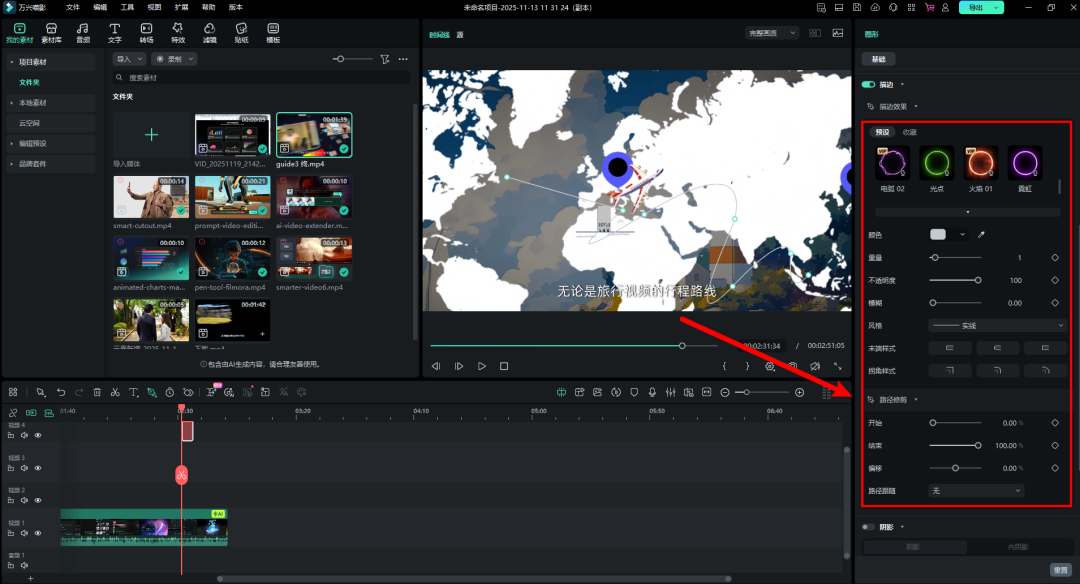Hide 视频 1 track with eye icon
The width and height of the screenshot is (1080, 584).
[x=38, y=532]
